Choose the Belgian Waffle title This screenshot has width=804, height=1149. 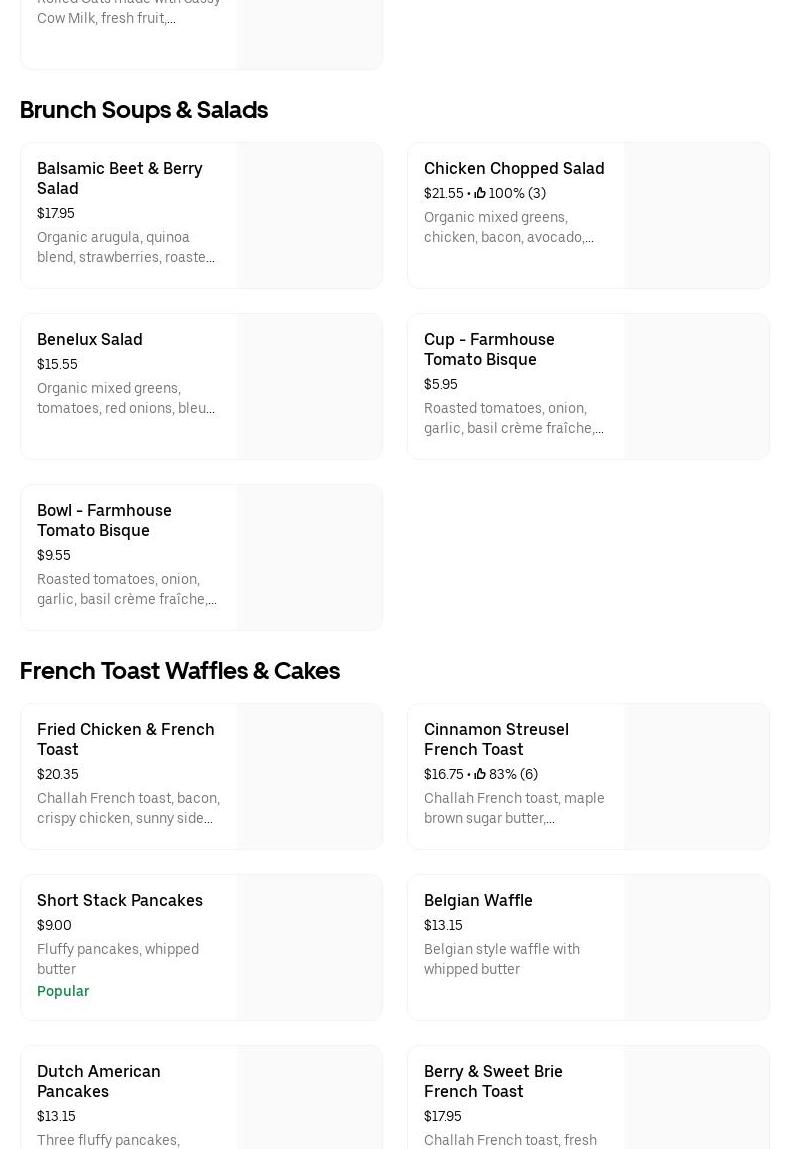[478, 900]
